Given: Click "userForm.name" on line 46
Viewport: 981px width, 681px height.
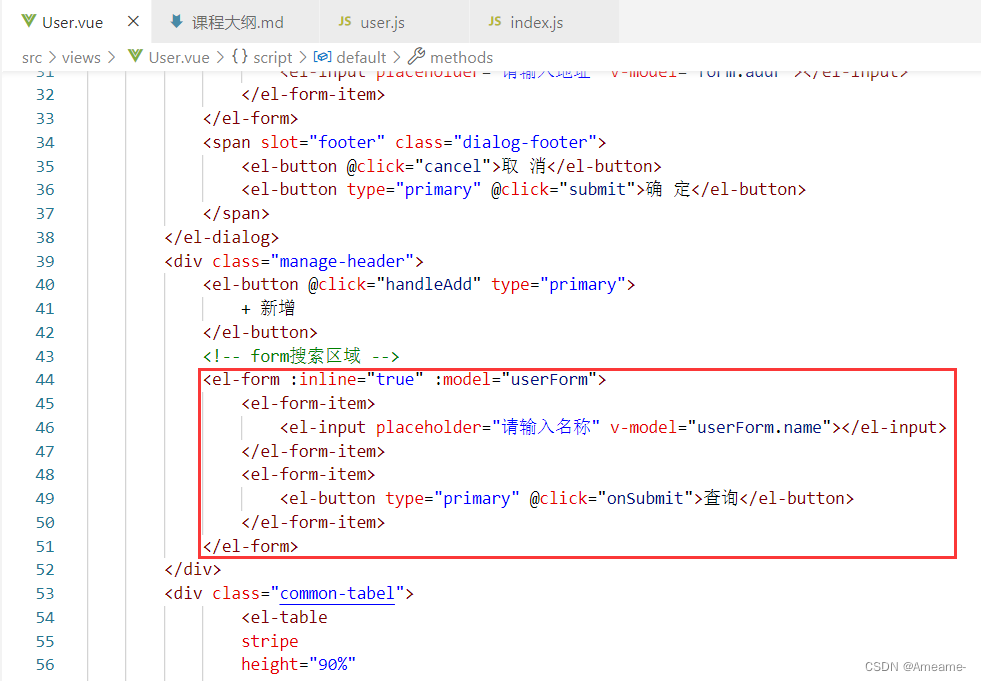Looking at the screenshot, I should point(759,428).
